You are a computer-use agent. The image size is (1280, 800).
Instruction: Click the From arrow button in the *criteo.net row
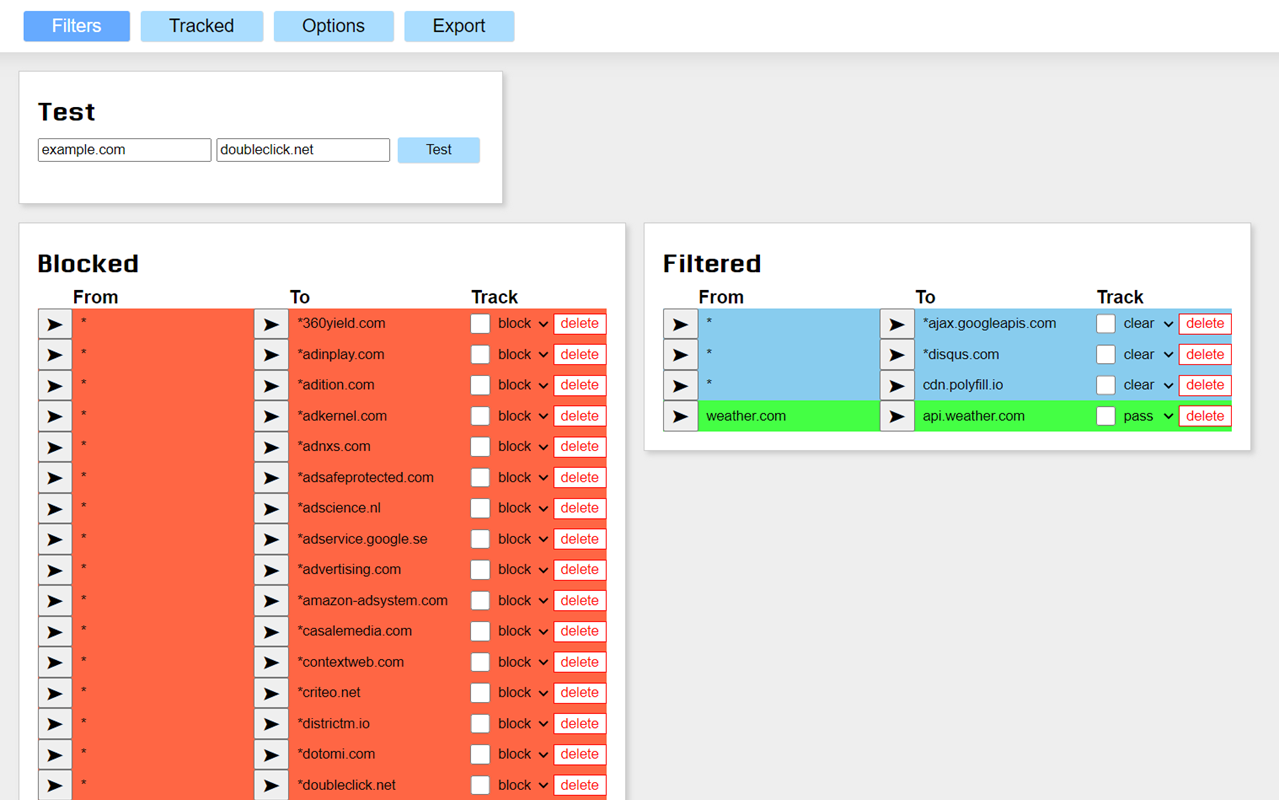pos(55,693)
